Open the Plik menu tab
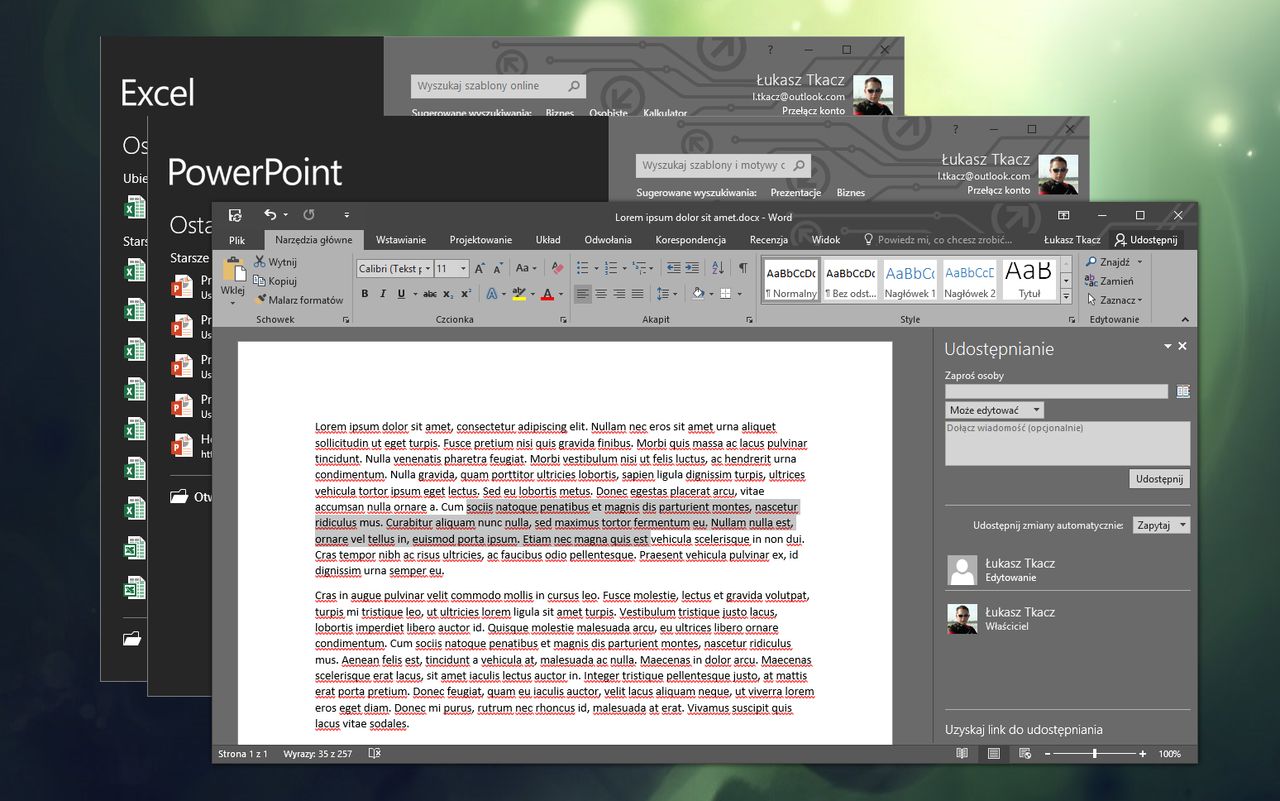1280x801 pixels. (237, 240)
